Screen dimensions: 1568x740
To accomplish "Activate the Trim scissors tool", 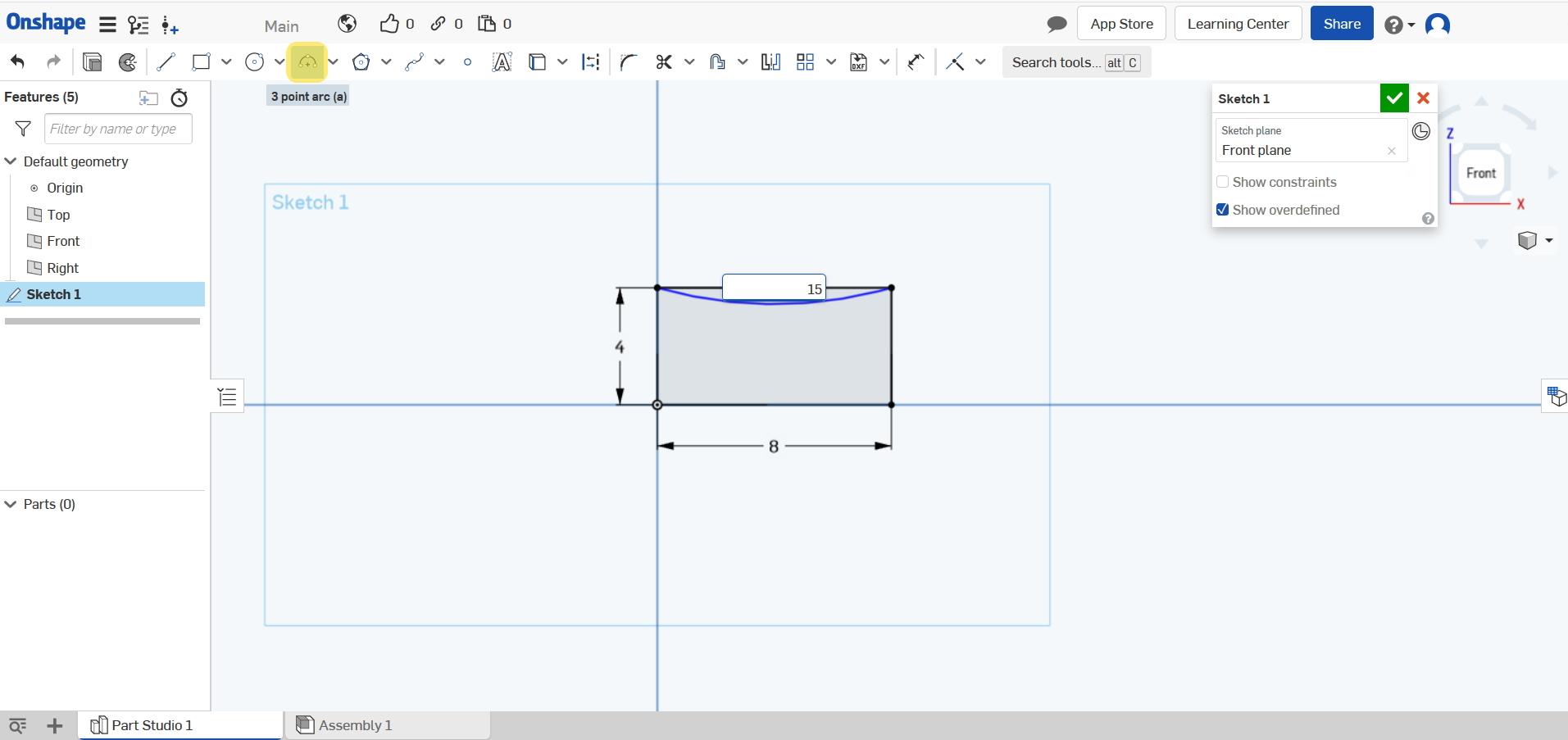I will 664,62.
